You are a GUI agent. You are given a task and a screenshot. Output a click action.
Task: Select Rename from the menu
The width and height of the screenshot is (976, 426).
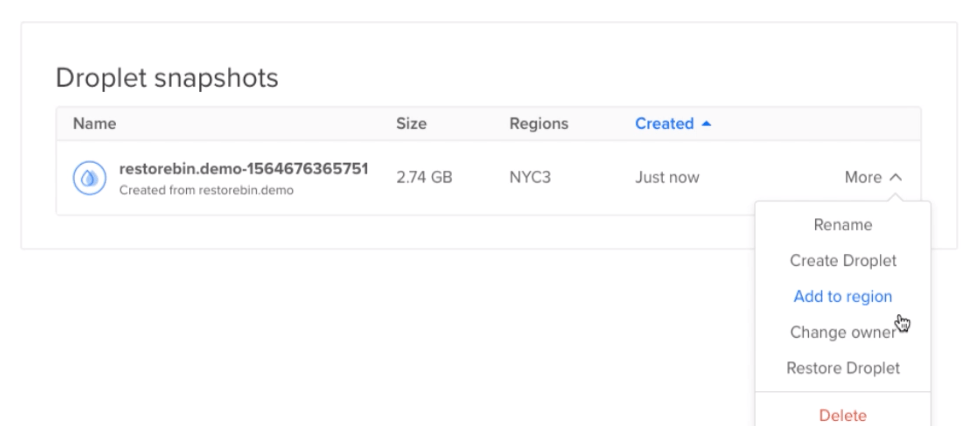pos(843,225)
